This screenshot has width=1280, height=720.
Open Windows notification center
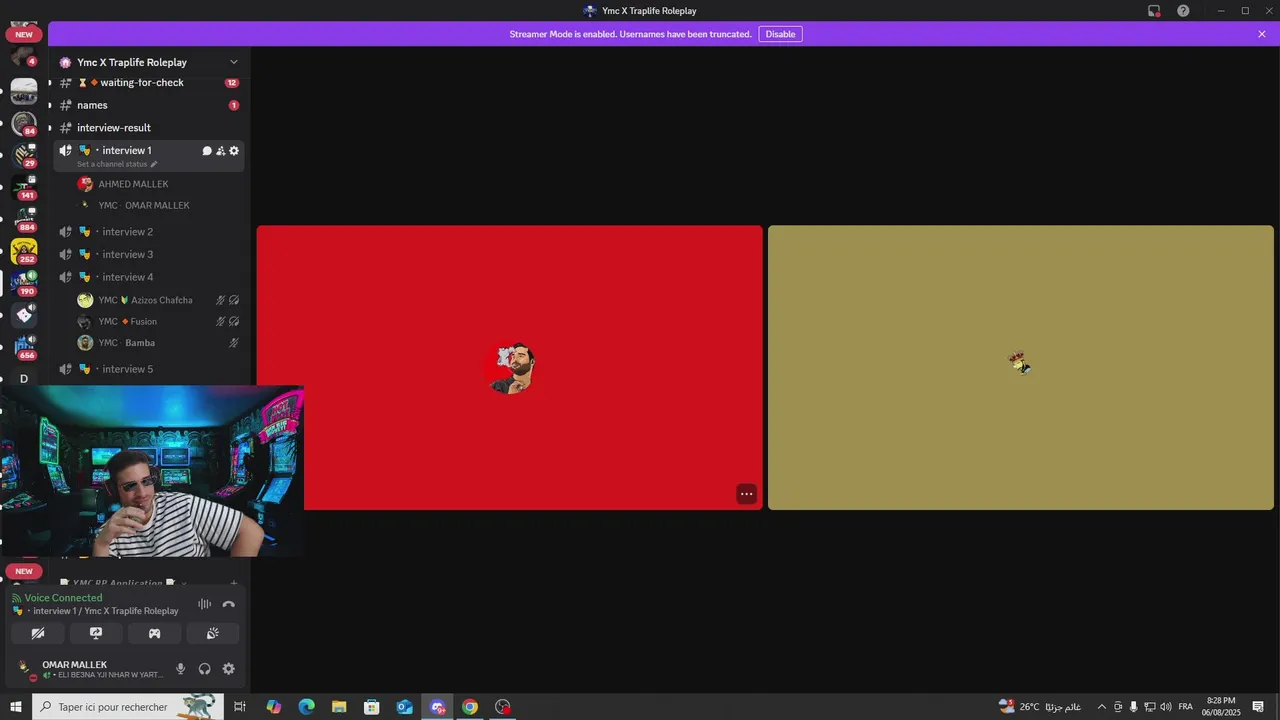coord(1258,707)
